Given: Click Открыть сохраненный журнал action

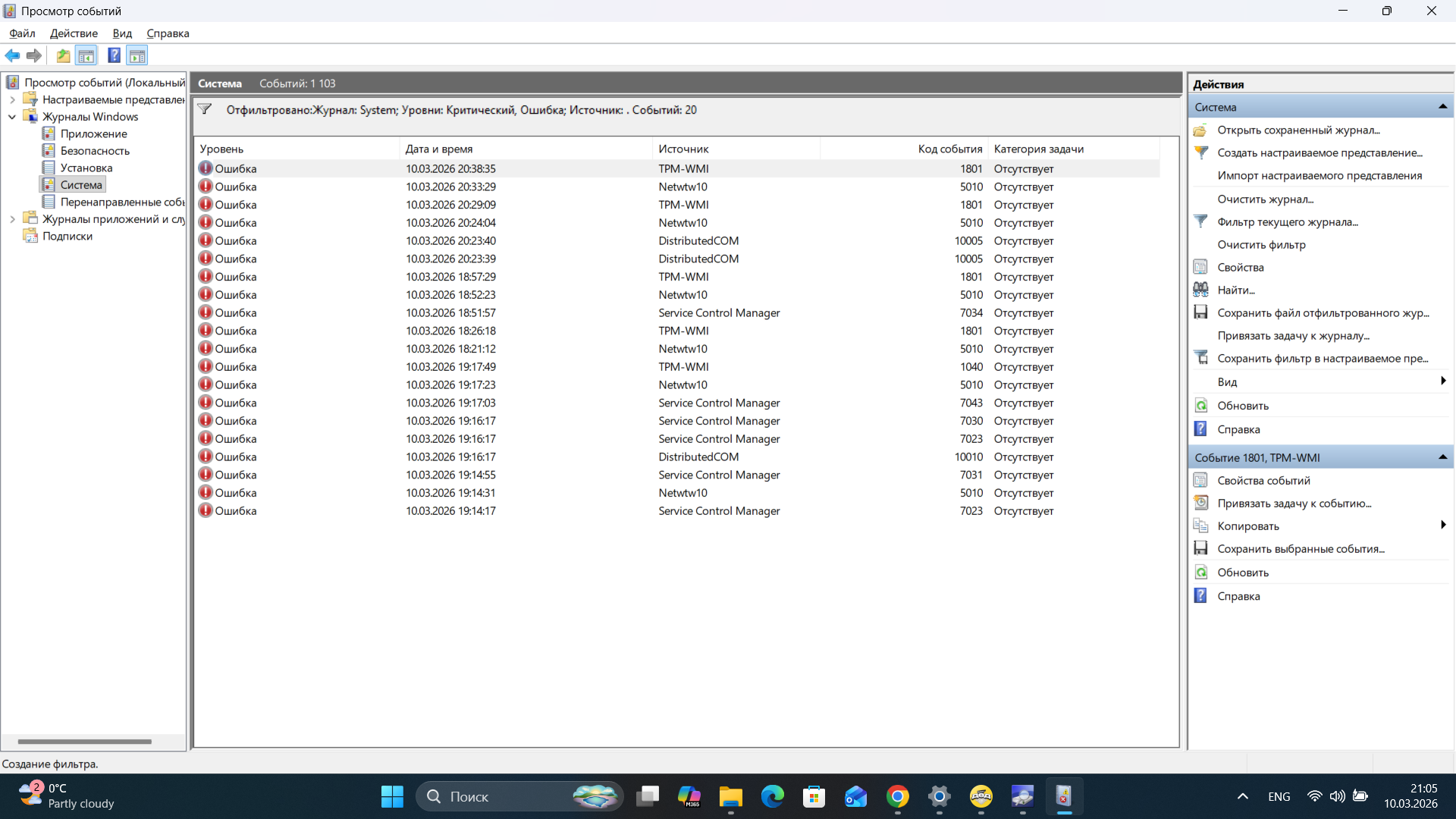Looking at the screenshot, I should point(1298,130).
